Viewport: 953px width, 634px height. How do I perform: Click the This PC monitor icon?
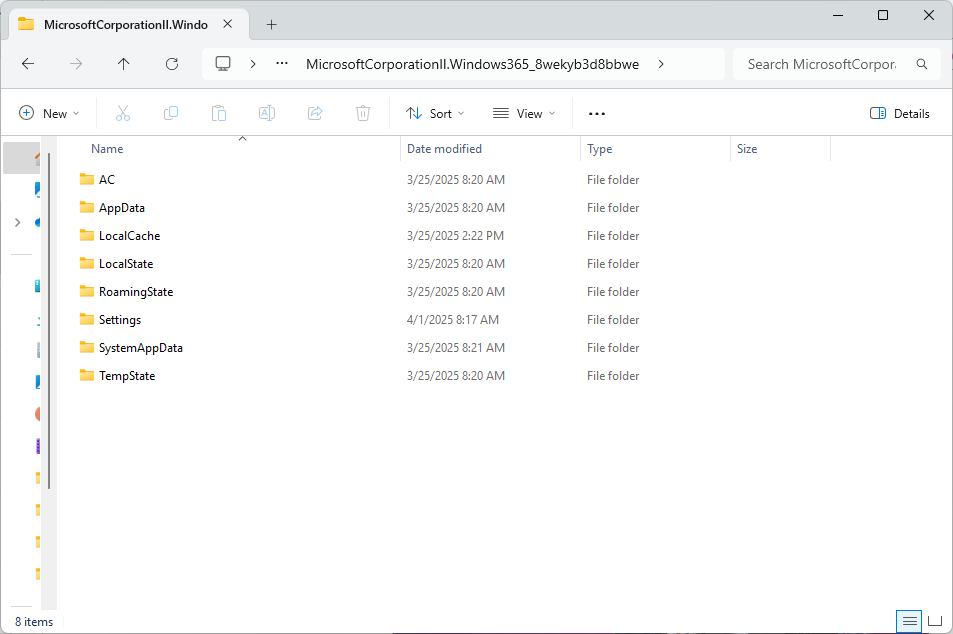point(223,64)
